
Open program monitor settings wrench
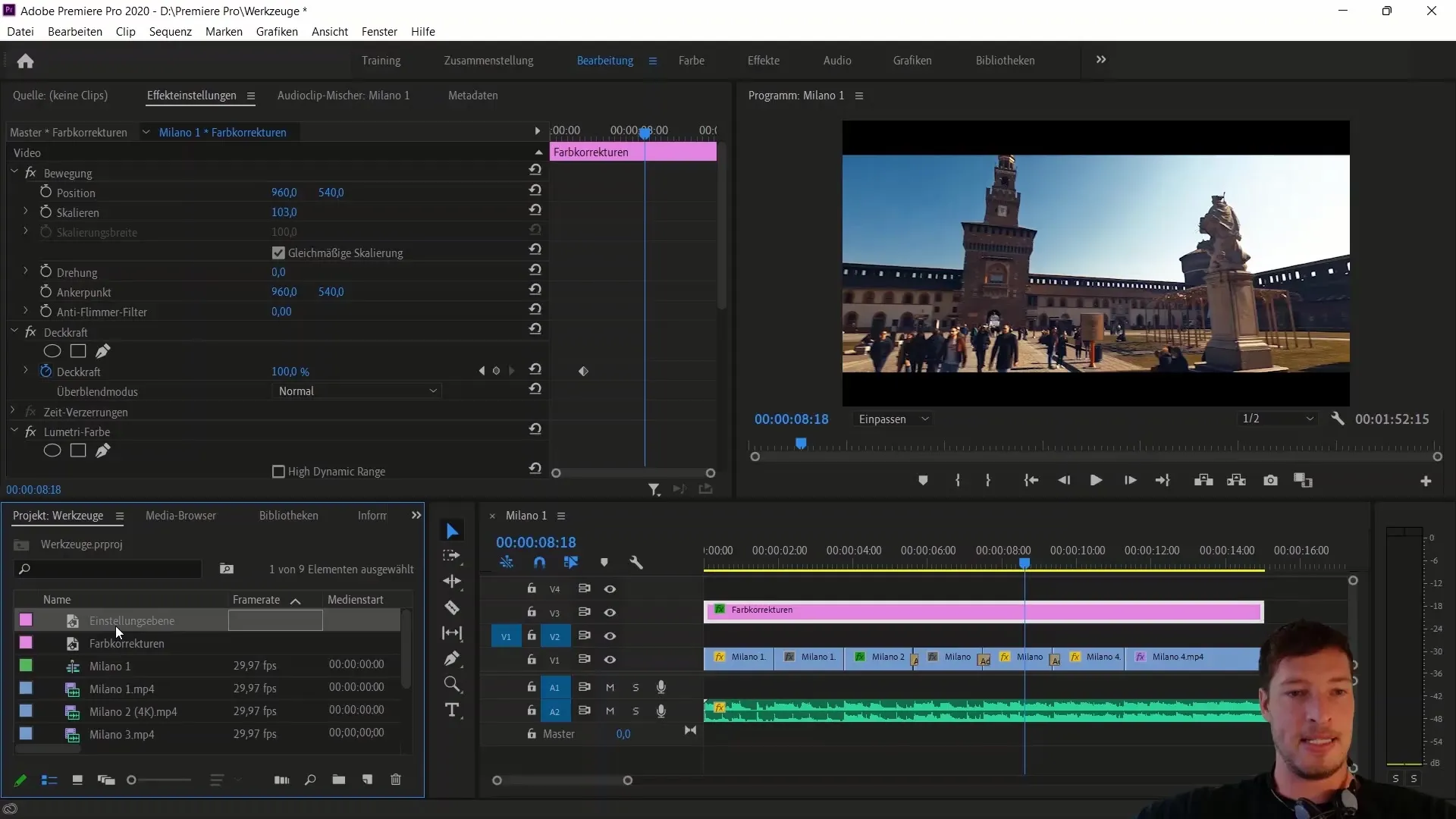point(1338,419)
